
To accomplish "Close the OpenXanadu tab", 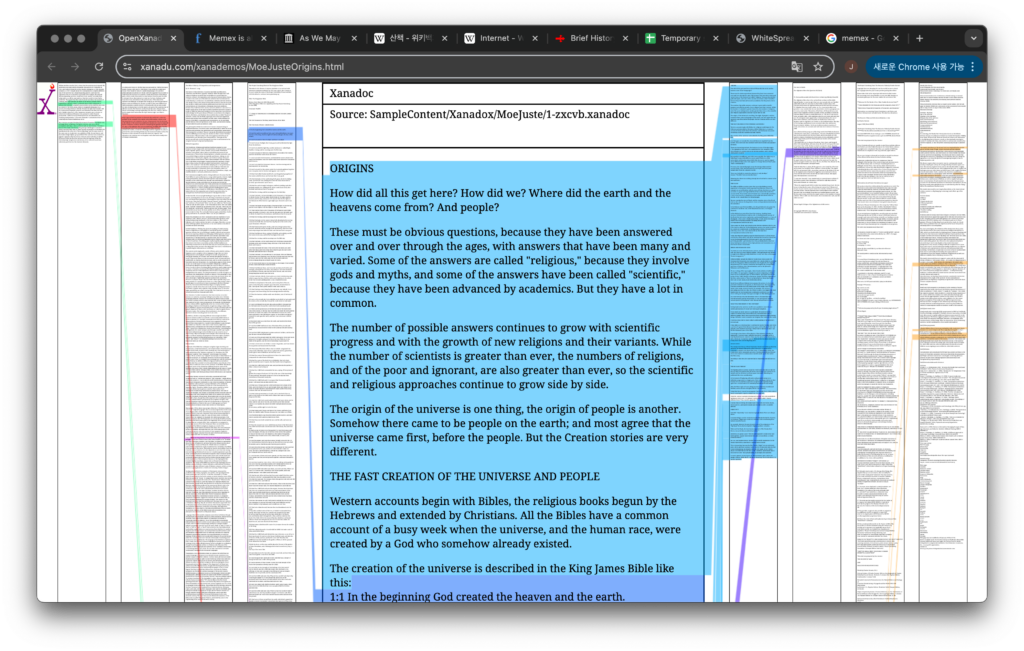I will pyautogui.click(x=173, y=38).
